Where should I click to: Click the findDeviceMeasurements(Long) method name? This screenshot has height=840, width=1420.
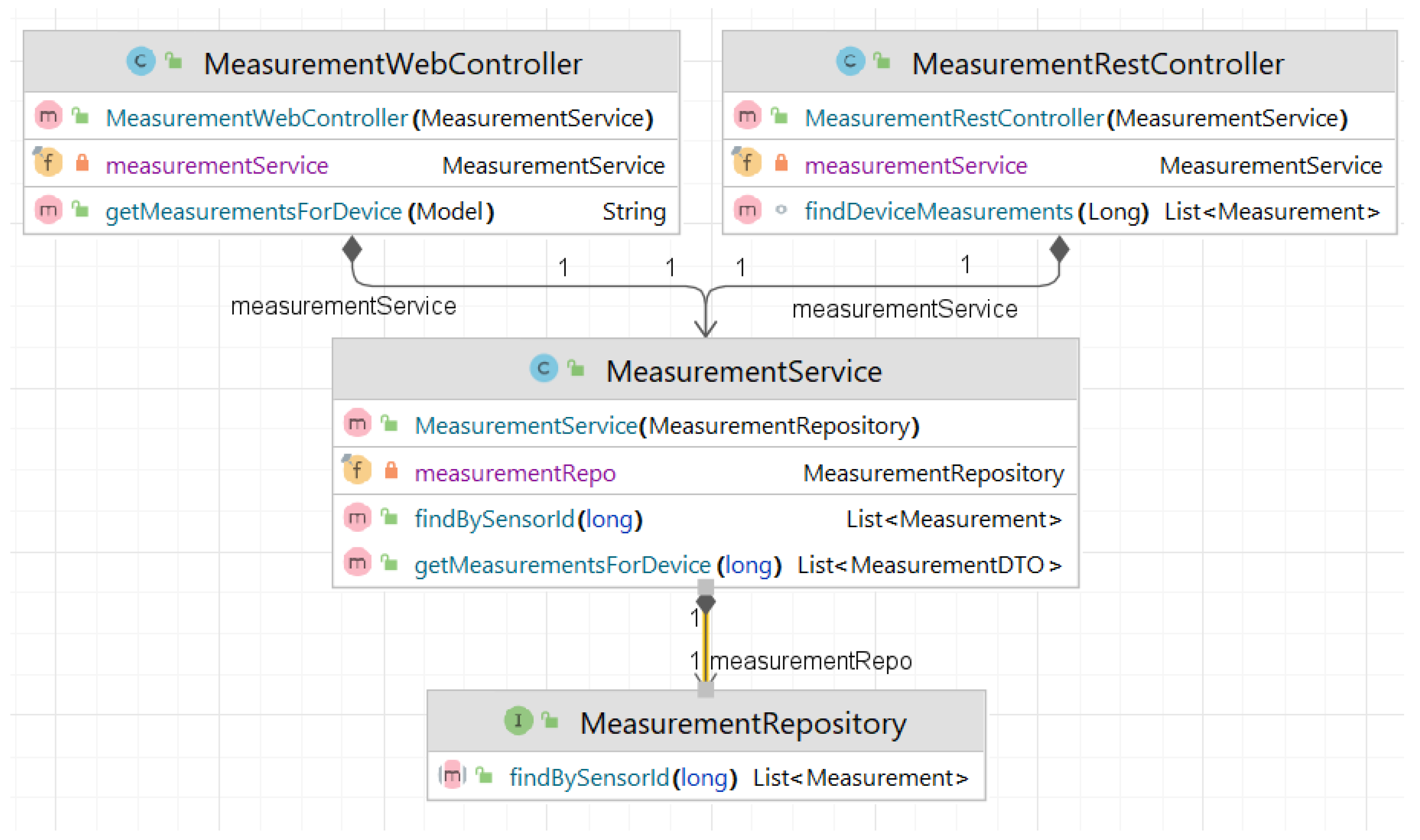click(x=938, y=212)
